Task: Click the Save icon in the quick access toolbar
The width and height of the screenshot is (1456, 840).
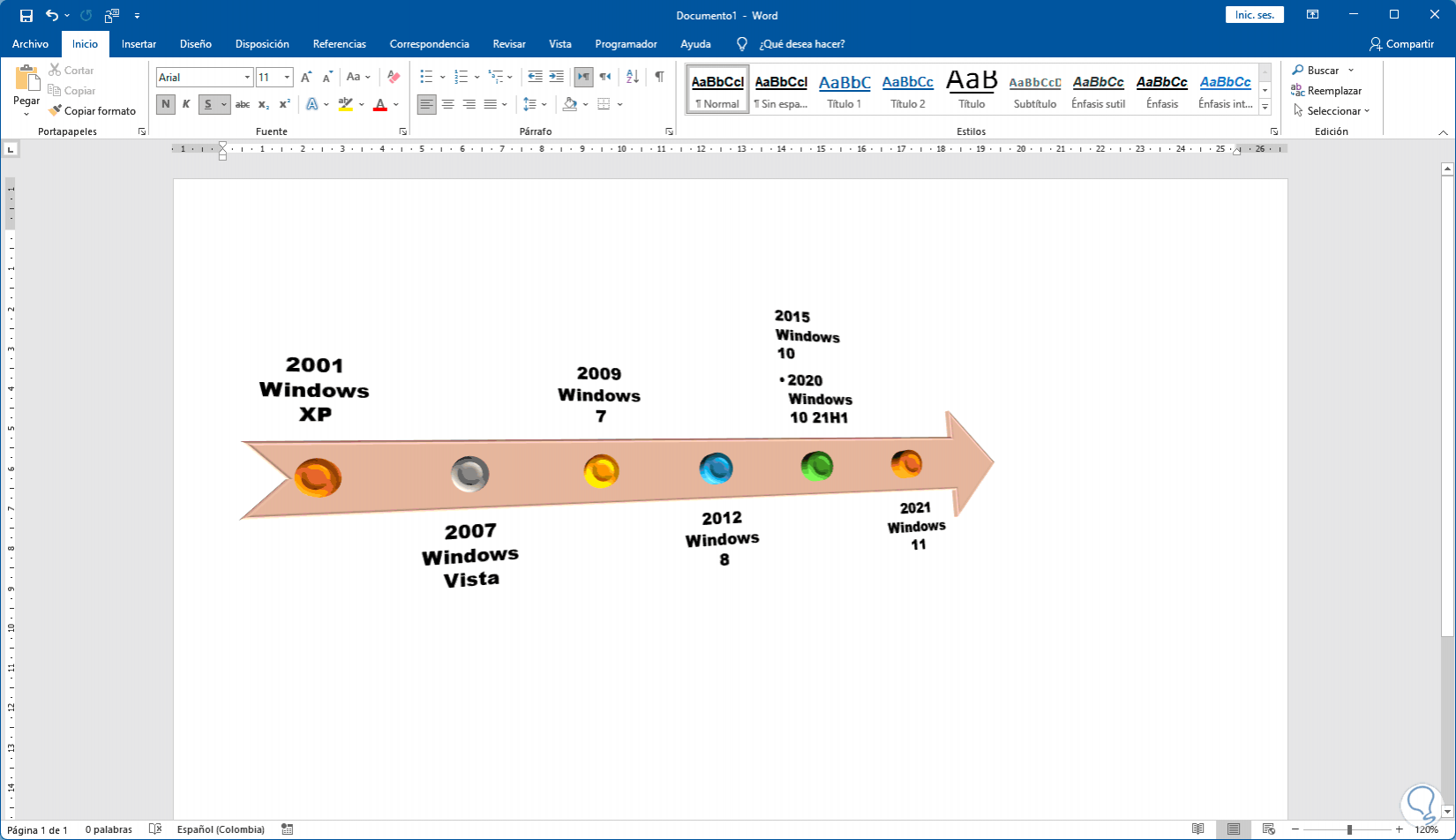Action: pos(26,15)
